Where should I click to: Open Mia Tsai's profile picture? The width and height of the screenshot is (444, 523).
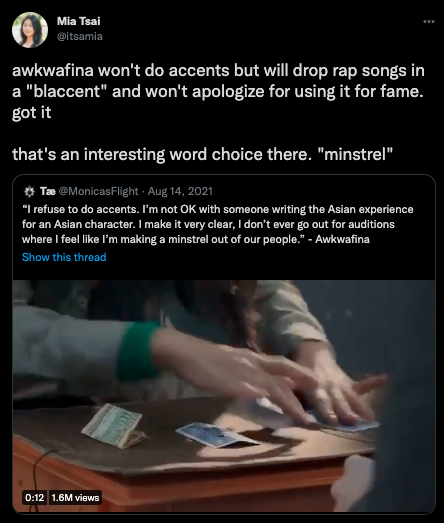tap(30, 30)
